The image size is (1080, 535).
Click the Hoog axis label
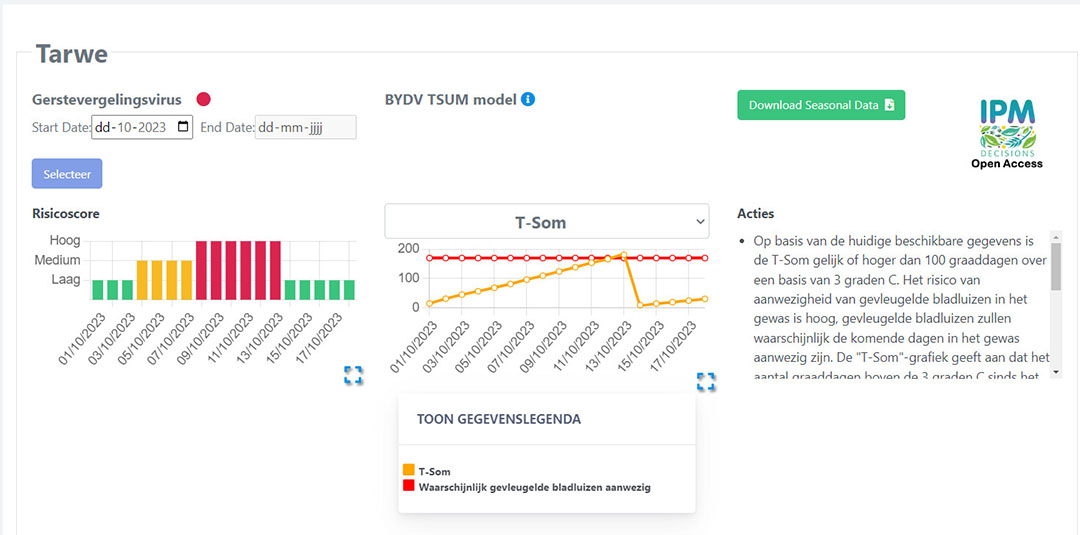[x=65, y=241]
